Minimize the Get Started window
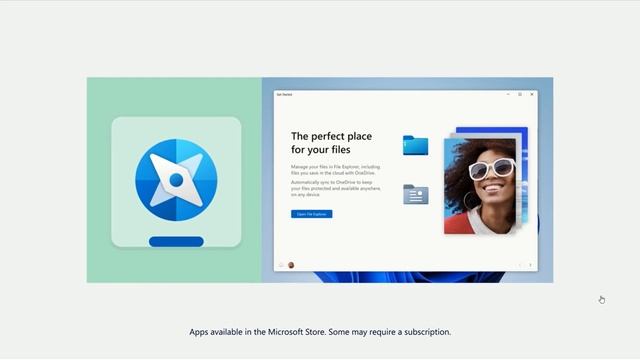The width and height of the screenshot is (640, 360). pyautogui.click(x=508, y=94)
